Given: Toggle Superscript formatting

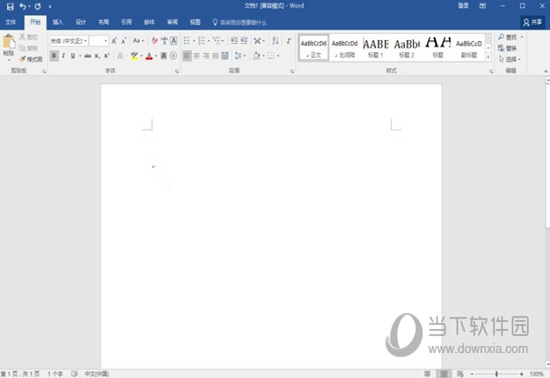Looking at the screenshot, I should point(107,56).
